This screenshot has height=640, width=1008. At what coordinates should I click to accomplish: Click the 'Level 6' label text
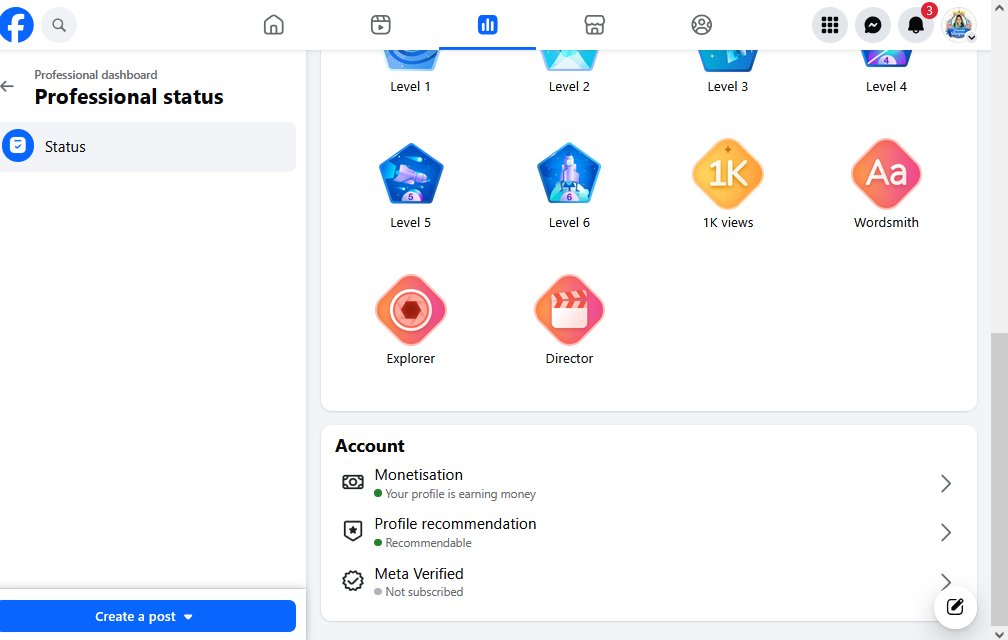point(569,222)
